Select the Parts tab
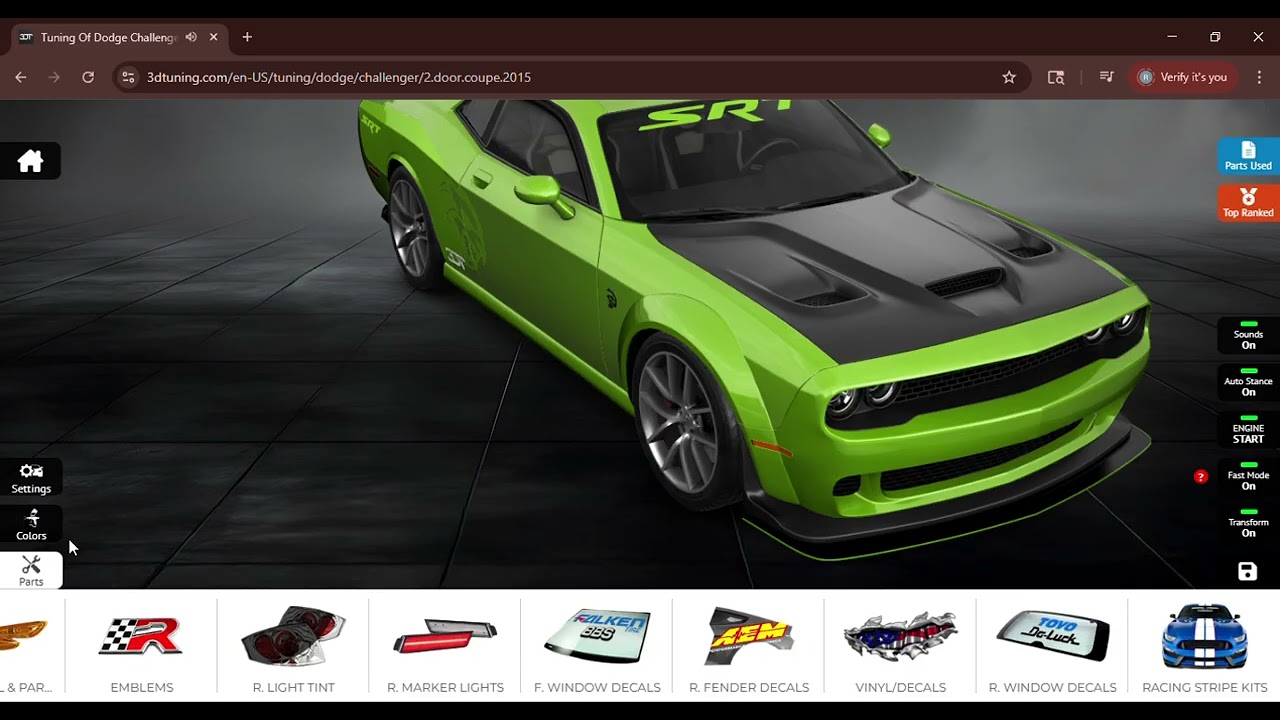Image resolution: width=1280 pixels, height=720 pixels. point(31,571)
